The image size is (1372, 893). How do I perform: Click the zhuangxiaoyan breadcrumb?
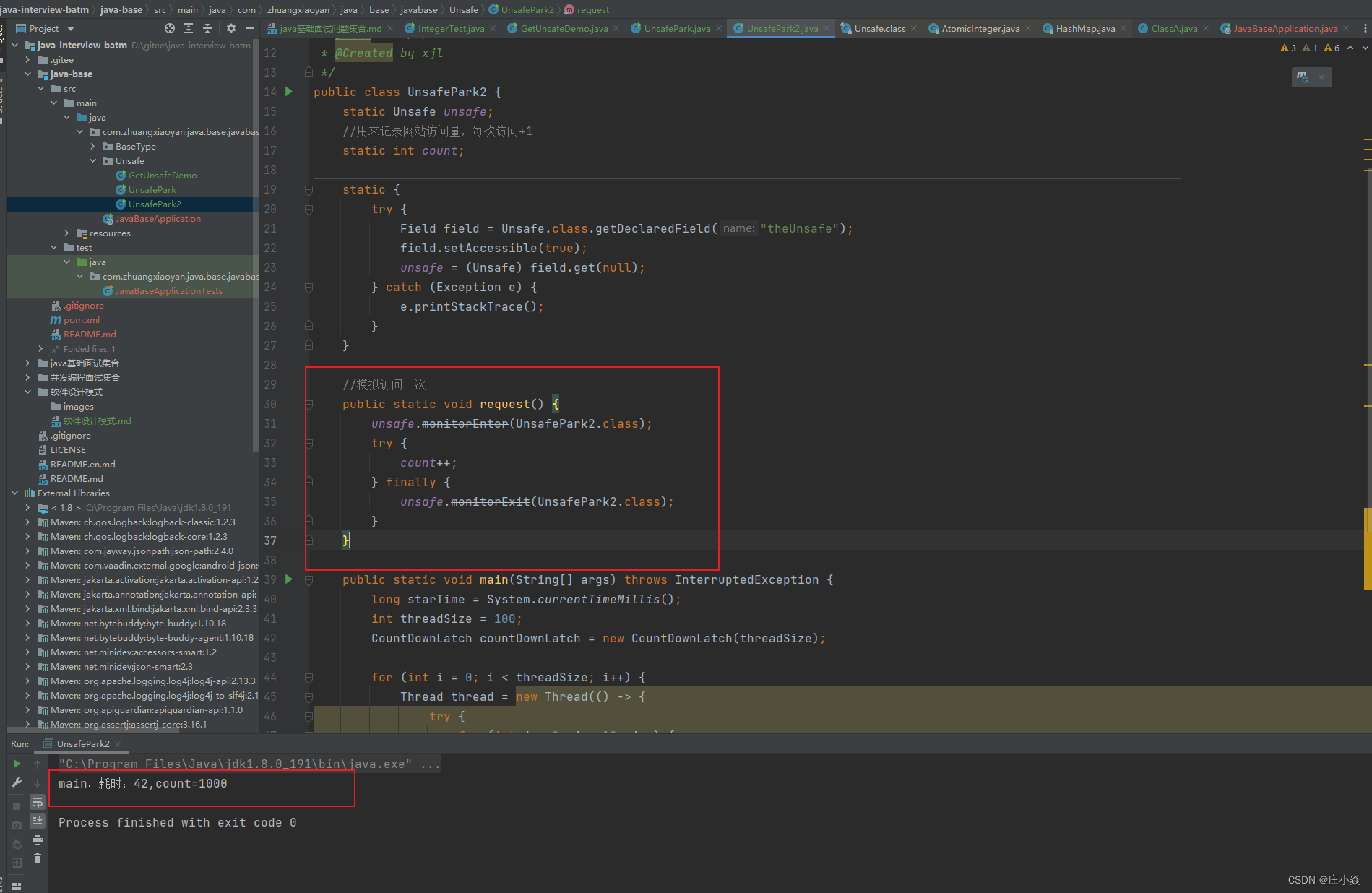(298, 9)
